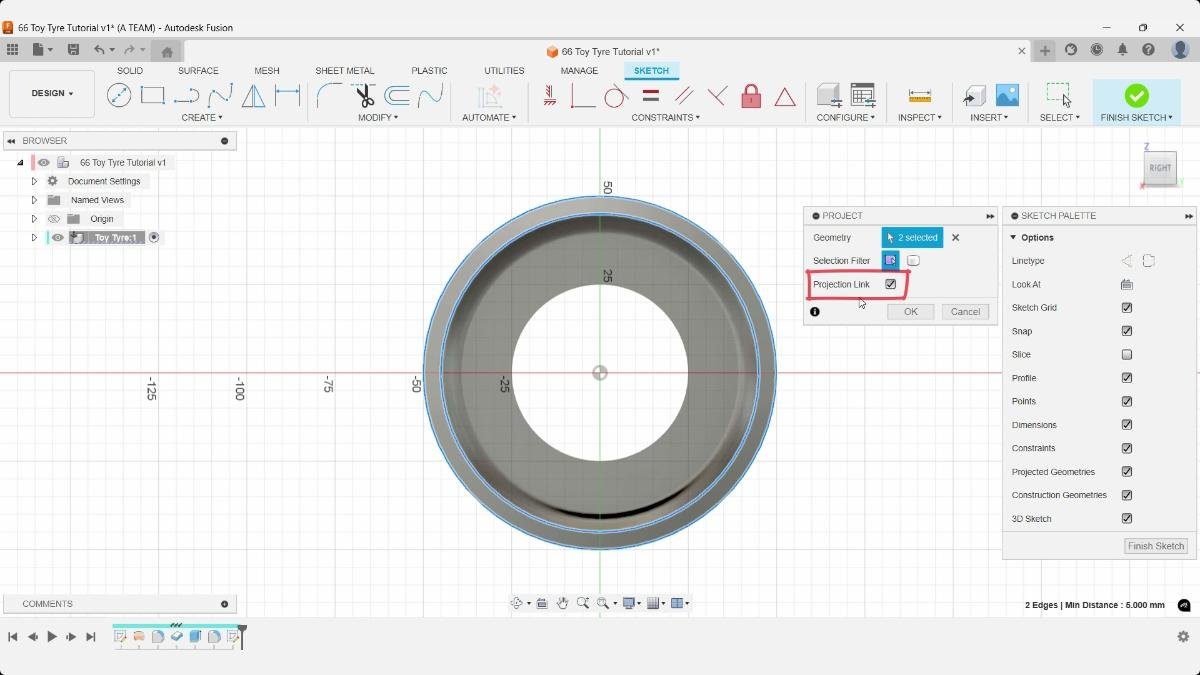Screen dimensions: 1200x675
Task: Apply the Parallel constraint
Action: [684, 96]
